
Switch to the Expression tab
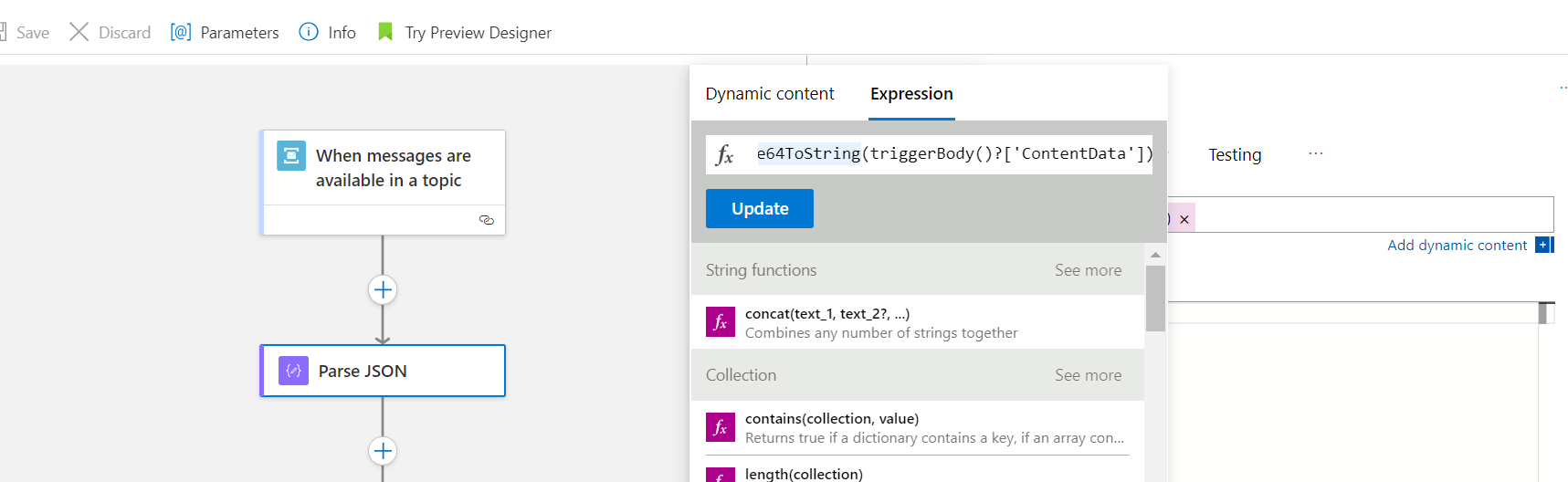tap(911, 94)
